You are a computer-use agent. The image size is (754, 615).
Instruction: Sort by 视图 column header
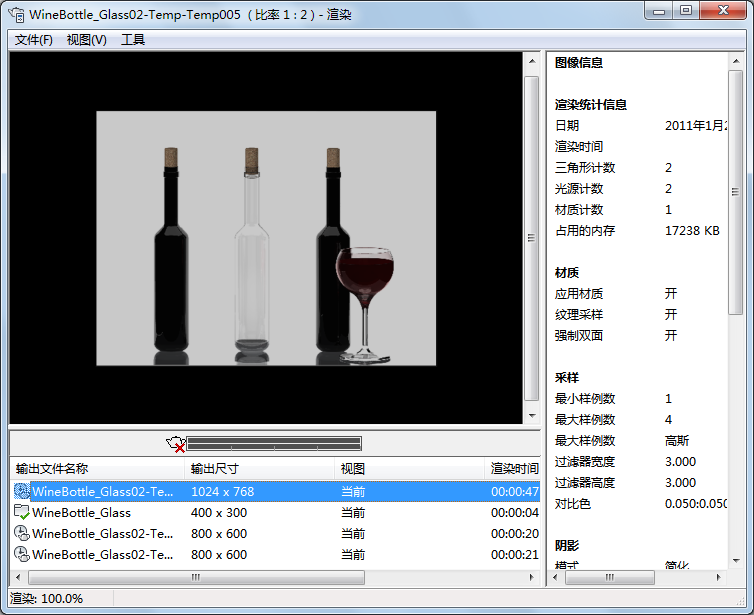(x=410, y=469)
